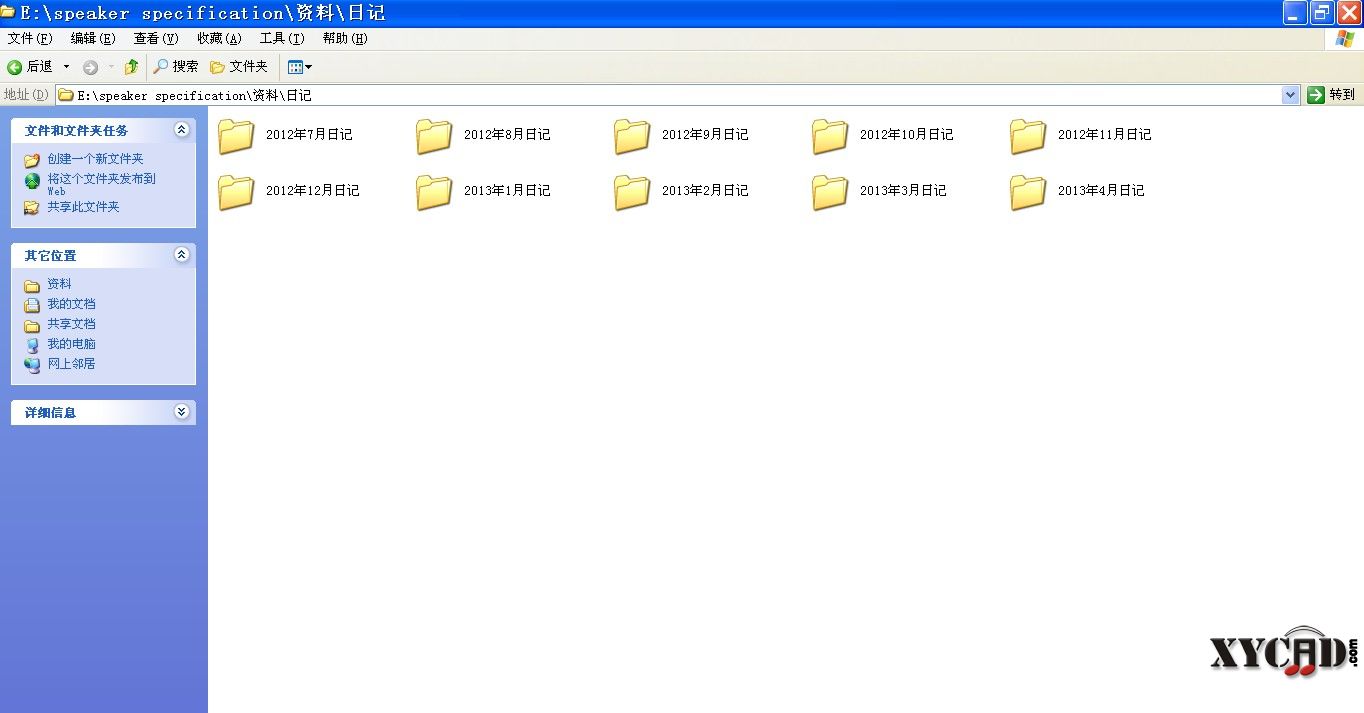Image resolution: width=1364 pixels, height=713 pixels.
Task: Open the View (查看) menu
Action: (156, 39)
